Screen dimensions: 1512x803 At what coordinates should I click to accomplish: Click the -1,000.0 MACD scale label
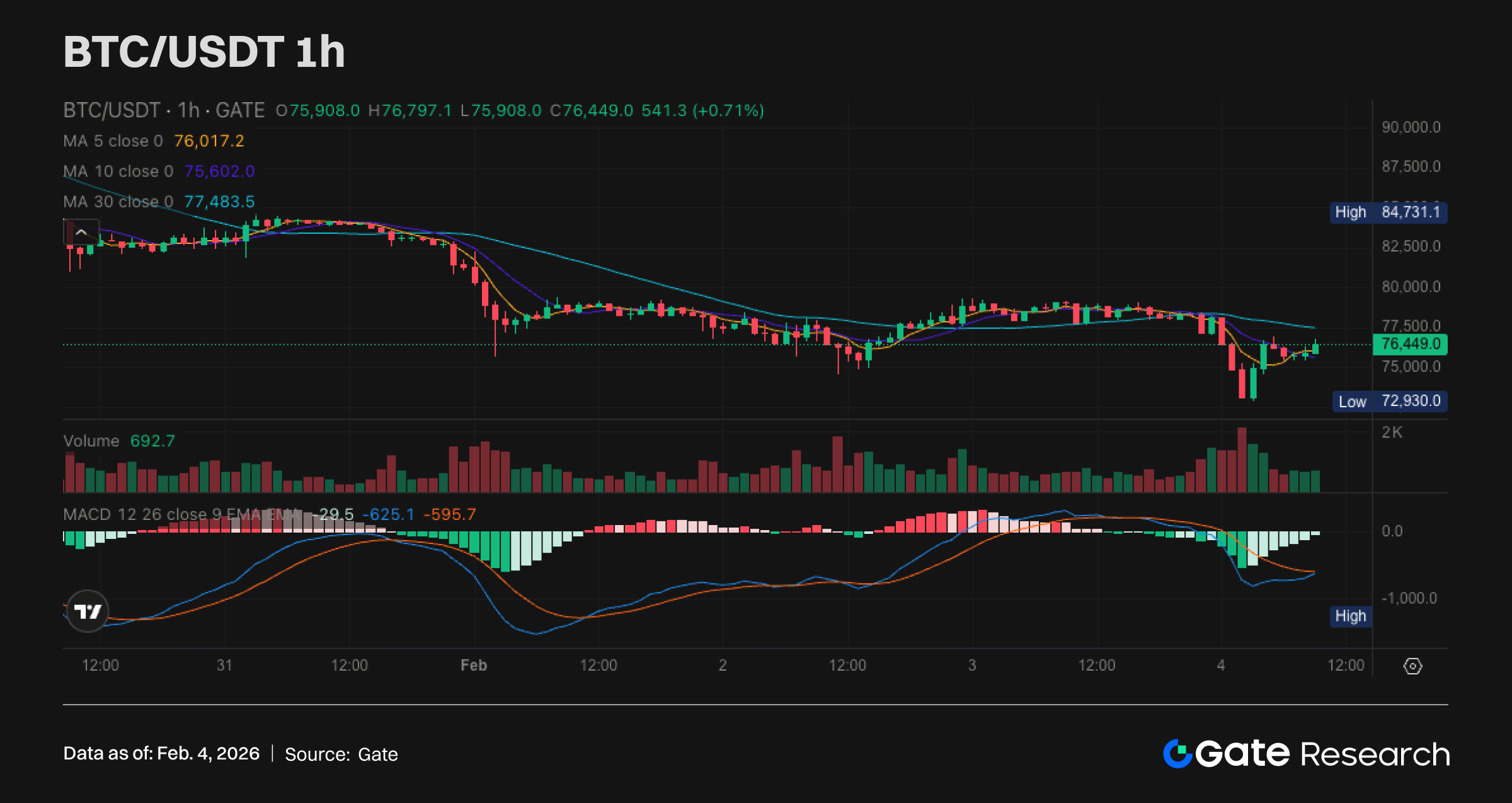pyautogui.click(x=1409, y=598)
